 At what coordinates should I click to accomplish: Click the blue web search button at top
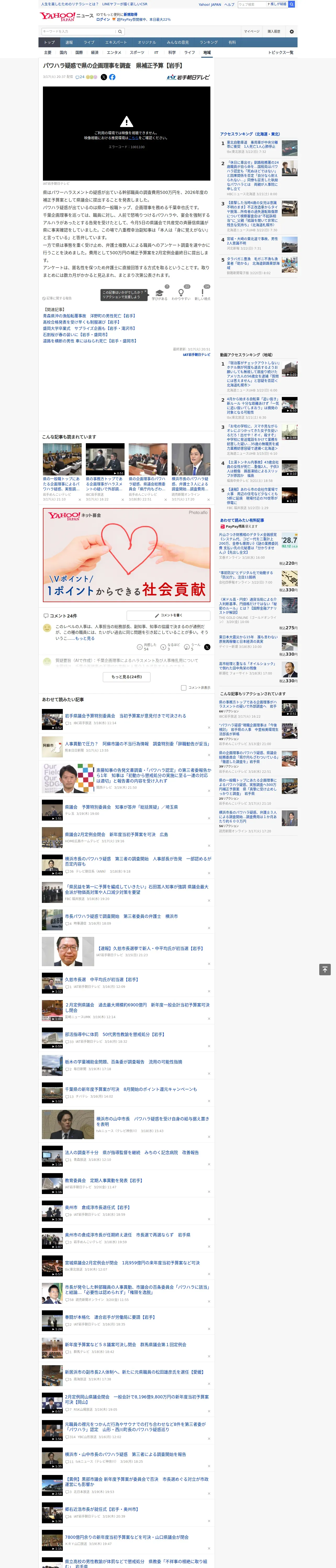[292, 4]
